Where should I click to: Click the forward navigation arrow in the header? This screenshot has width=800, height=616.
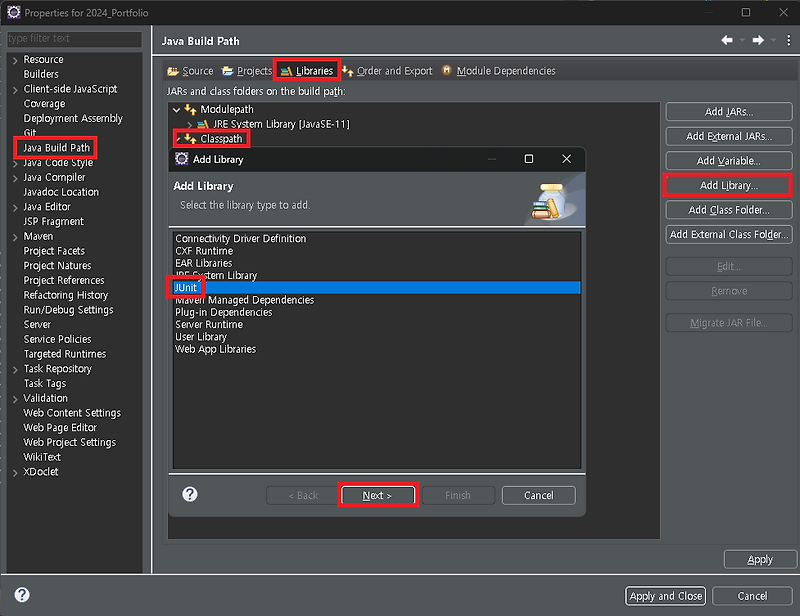click(x=758, y=38)
